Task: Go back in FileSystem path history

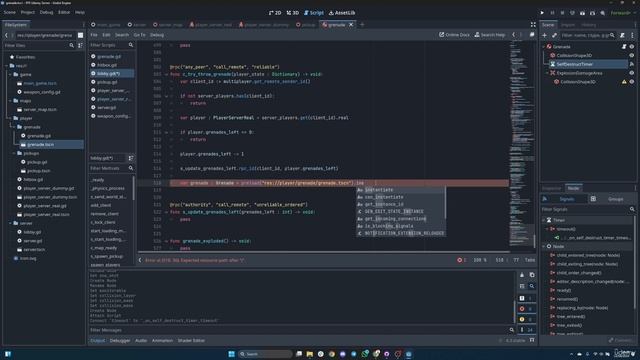Action: tap(6, 36)
